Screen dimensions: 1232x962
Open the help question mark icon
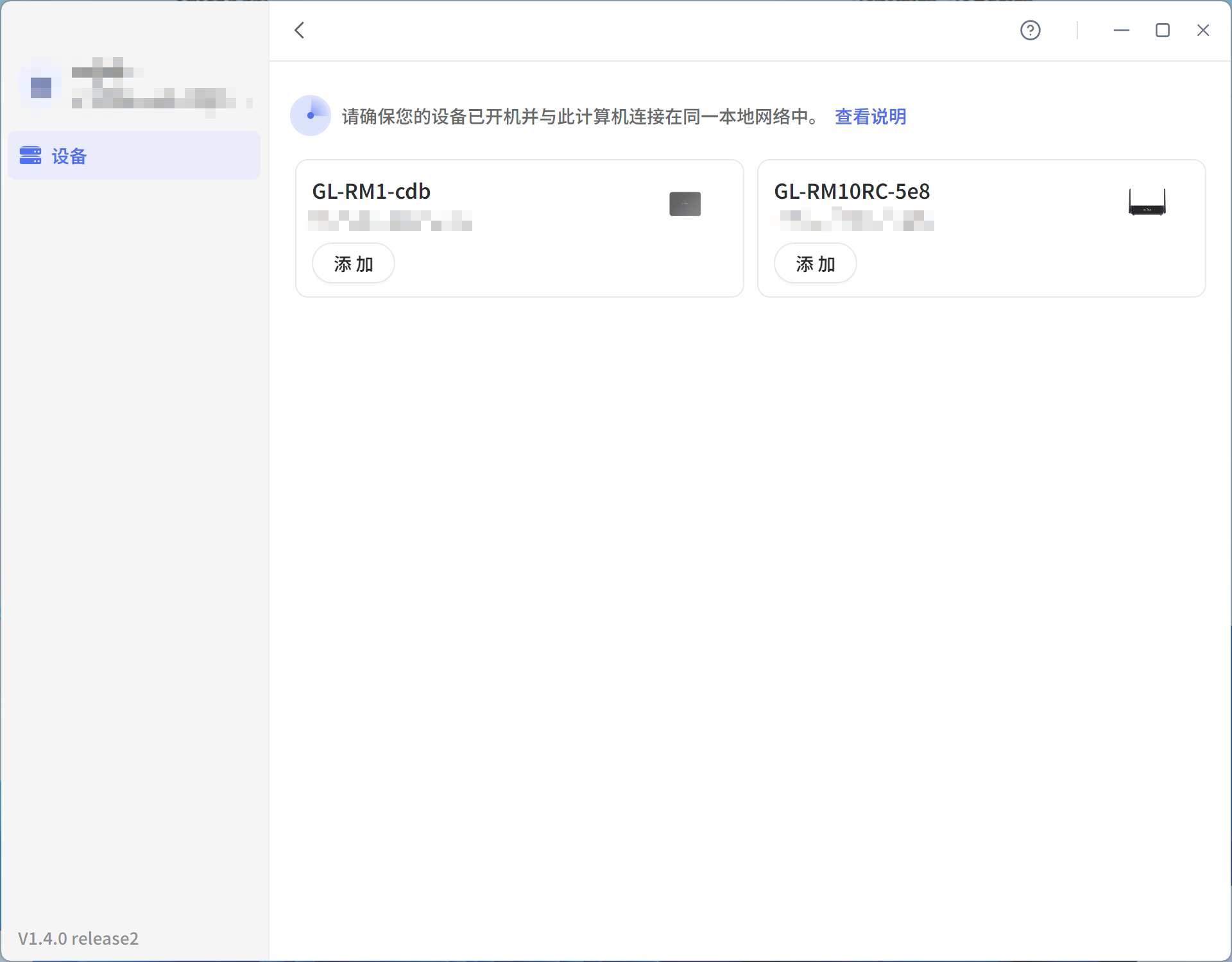1030,30
